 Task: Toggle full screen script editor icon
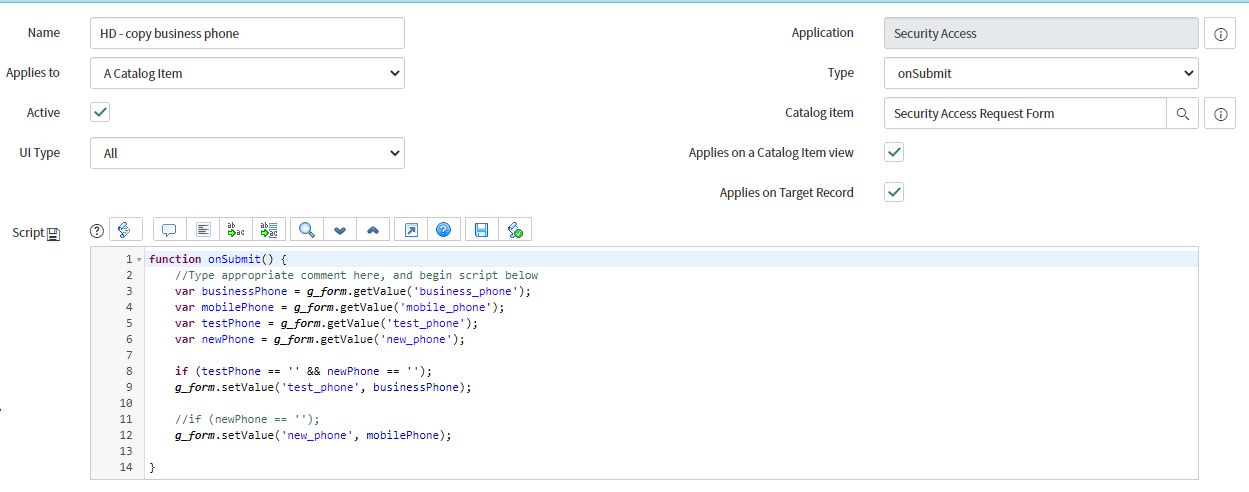pos(411,230)
